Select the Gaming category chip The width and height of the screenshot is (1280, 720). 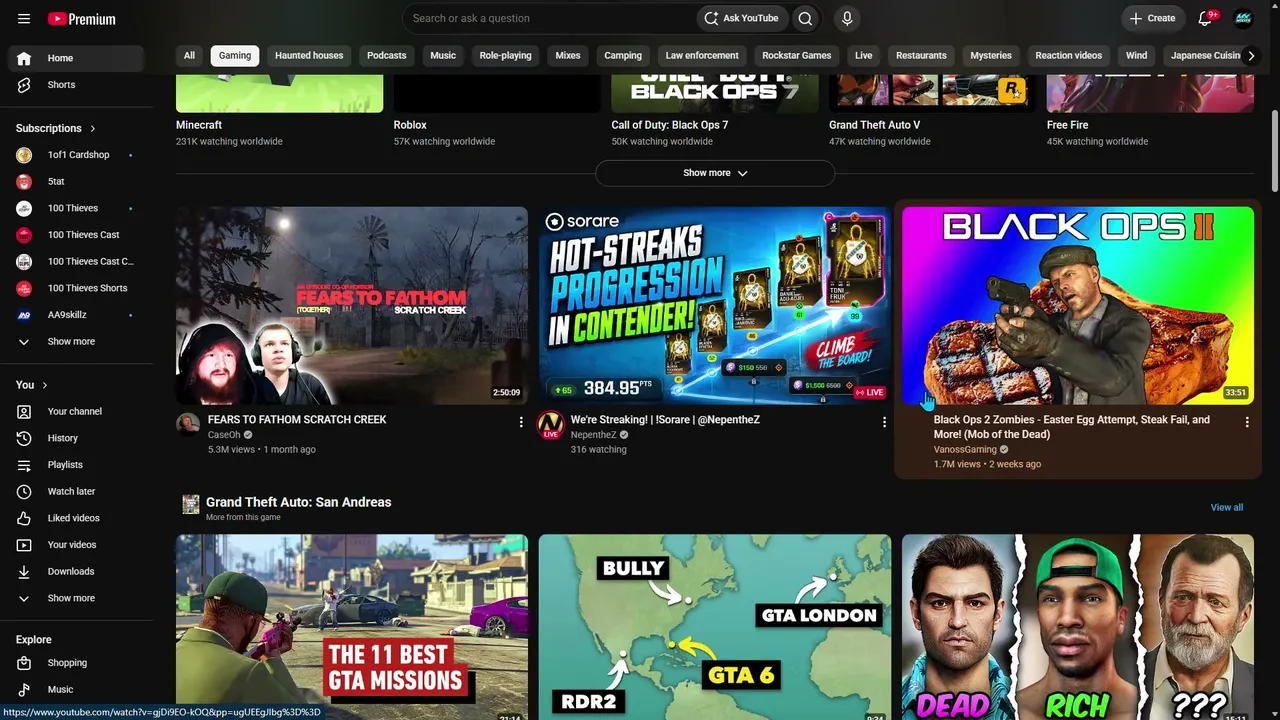pos(235,56)
